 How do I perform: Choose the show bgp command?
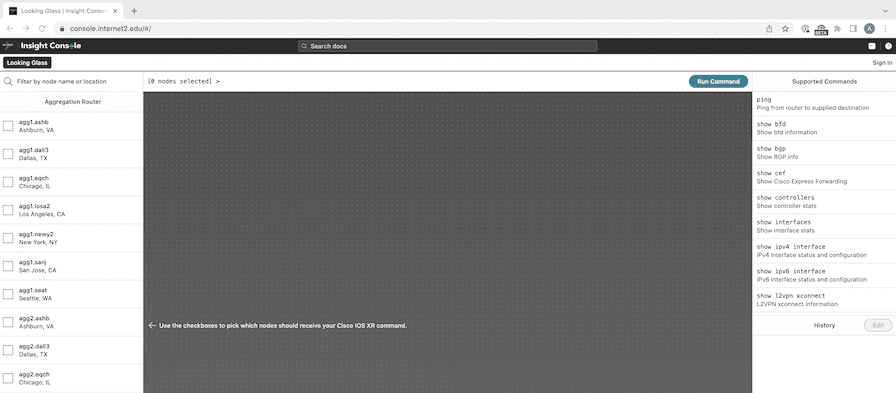pos(824,153)
